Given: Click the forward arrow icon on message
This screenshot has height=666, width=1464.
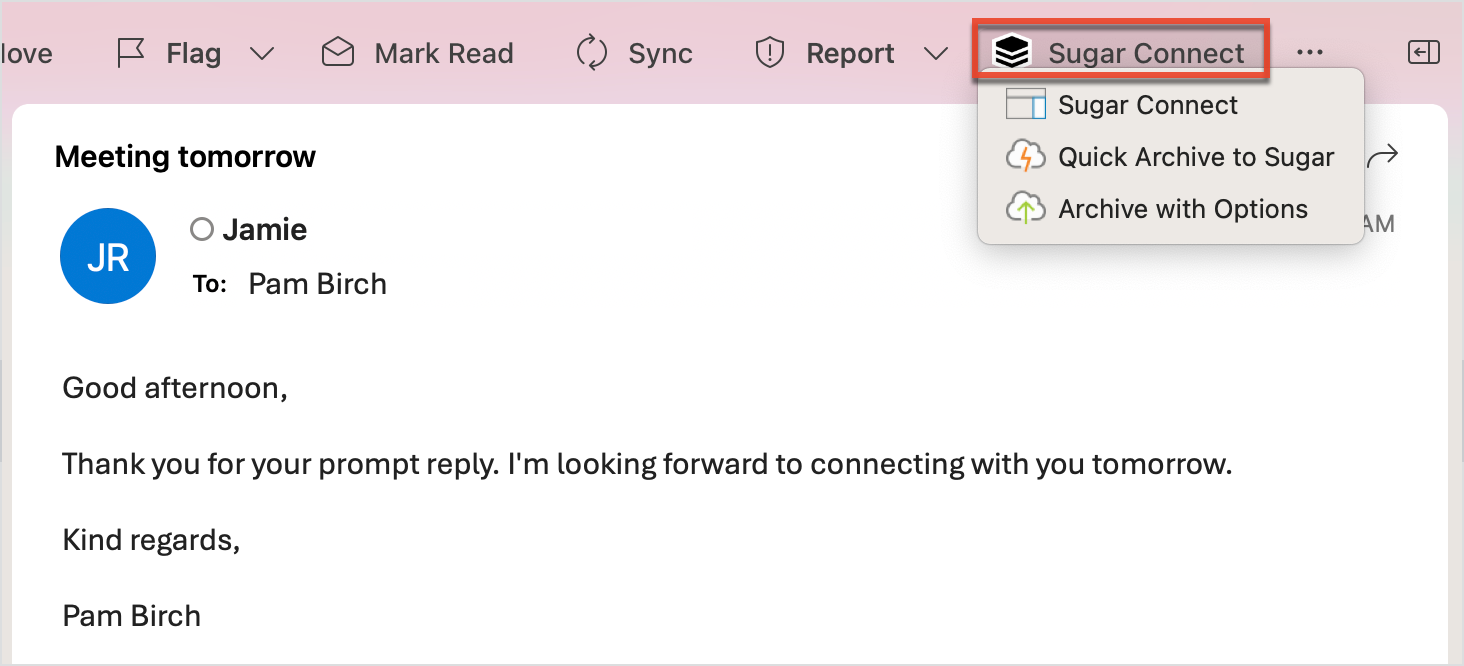Looking at the screenshot, I should (1382, 156).
